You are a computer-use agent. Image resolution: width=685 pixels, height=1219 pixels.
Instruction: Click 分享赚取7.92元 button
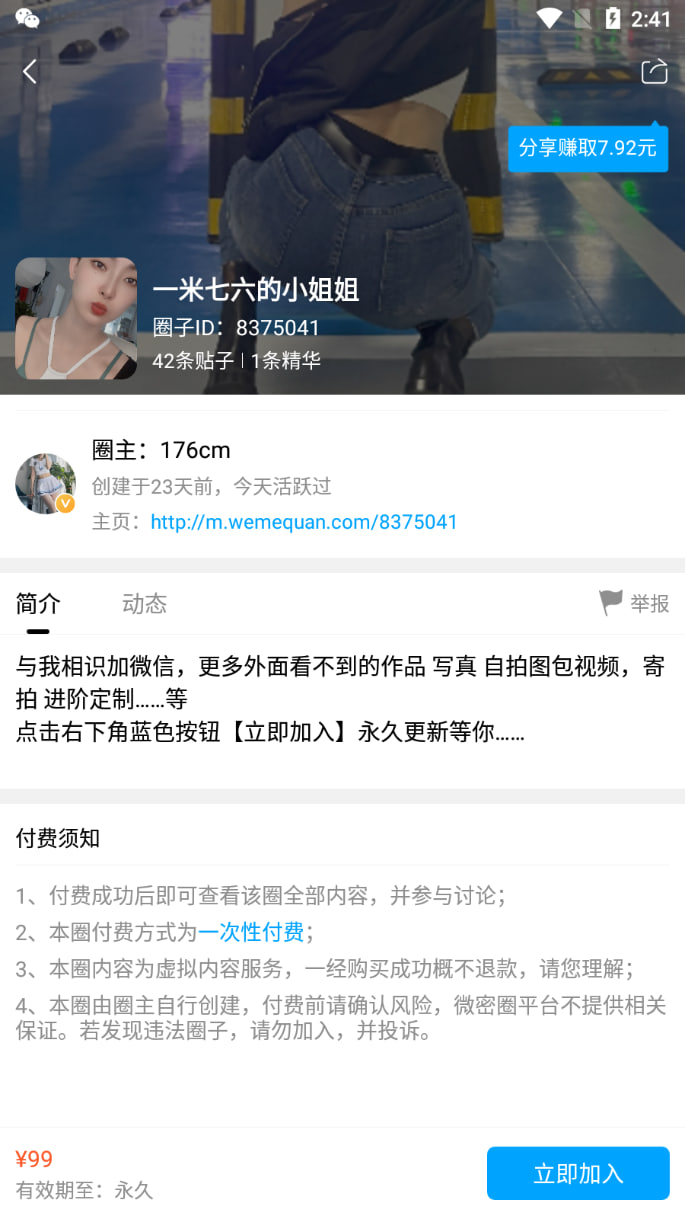pyautogui.click(x=587, y=148)
